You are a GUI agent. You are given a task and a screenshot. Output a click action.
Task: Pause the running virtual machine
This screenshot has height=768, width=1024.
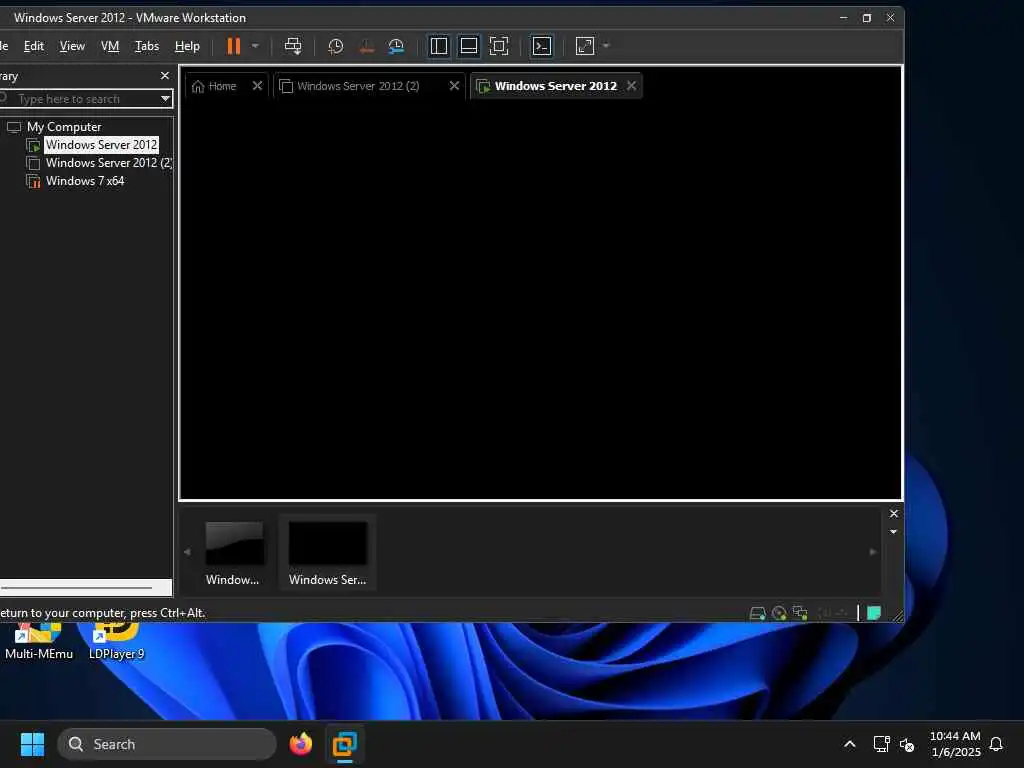[233, 46]
